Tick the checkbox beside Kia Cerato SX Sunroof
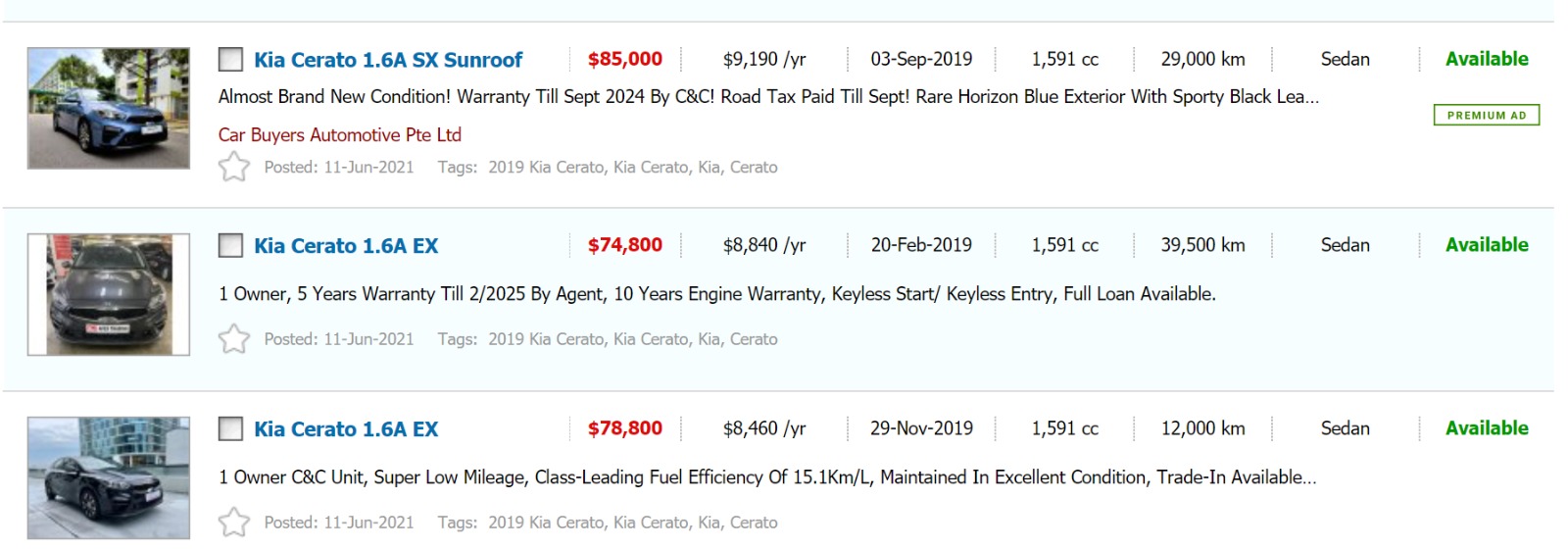 (230, 60)
